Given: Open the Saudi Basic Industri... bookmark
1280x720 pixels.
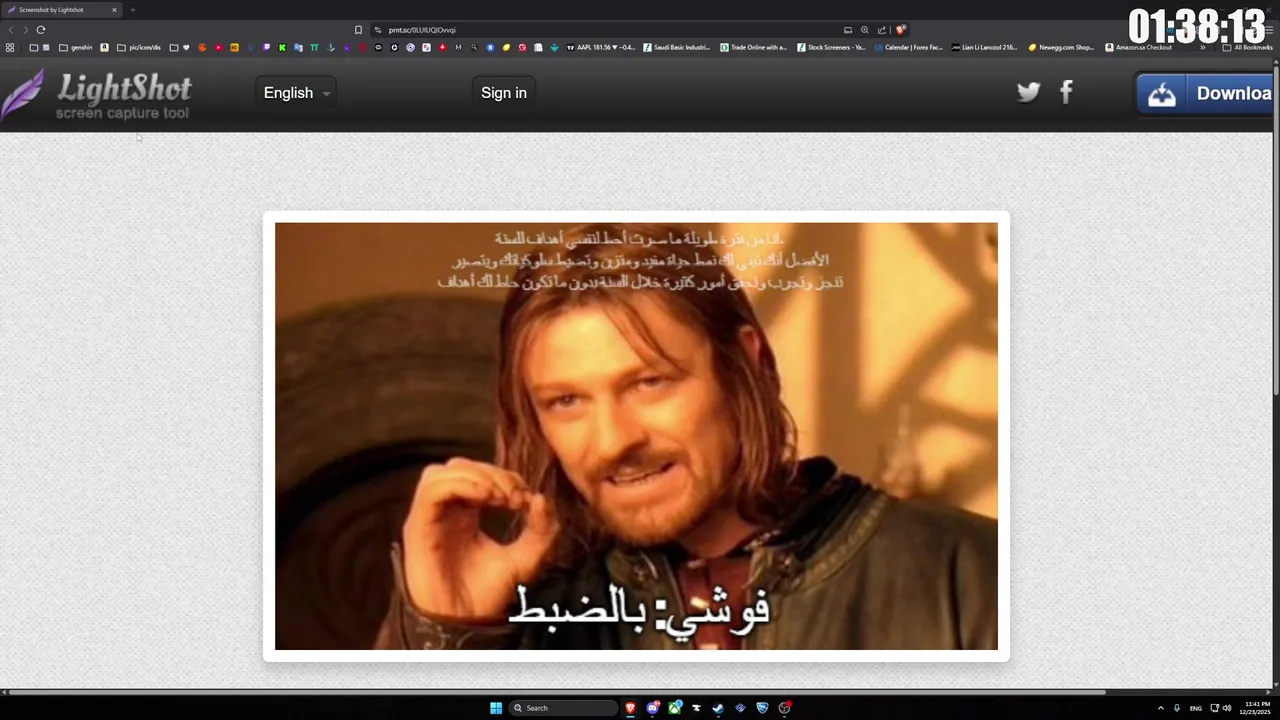Looking at the screenshot, I should (x=677, y=47).
